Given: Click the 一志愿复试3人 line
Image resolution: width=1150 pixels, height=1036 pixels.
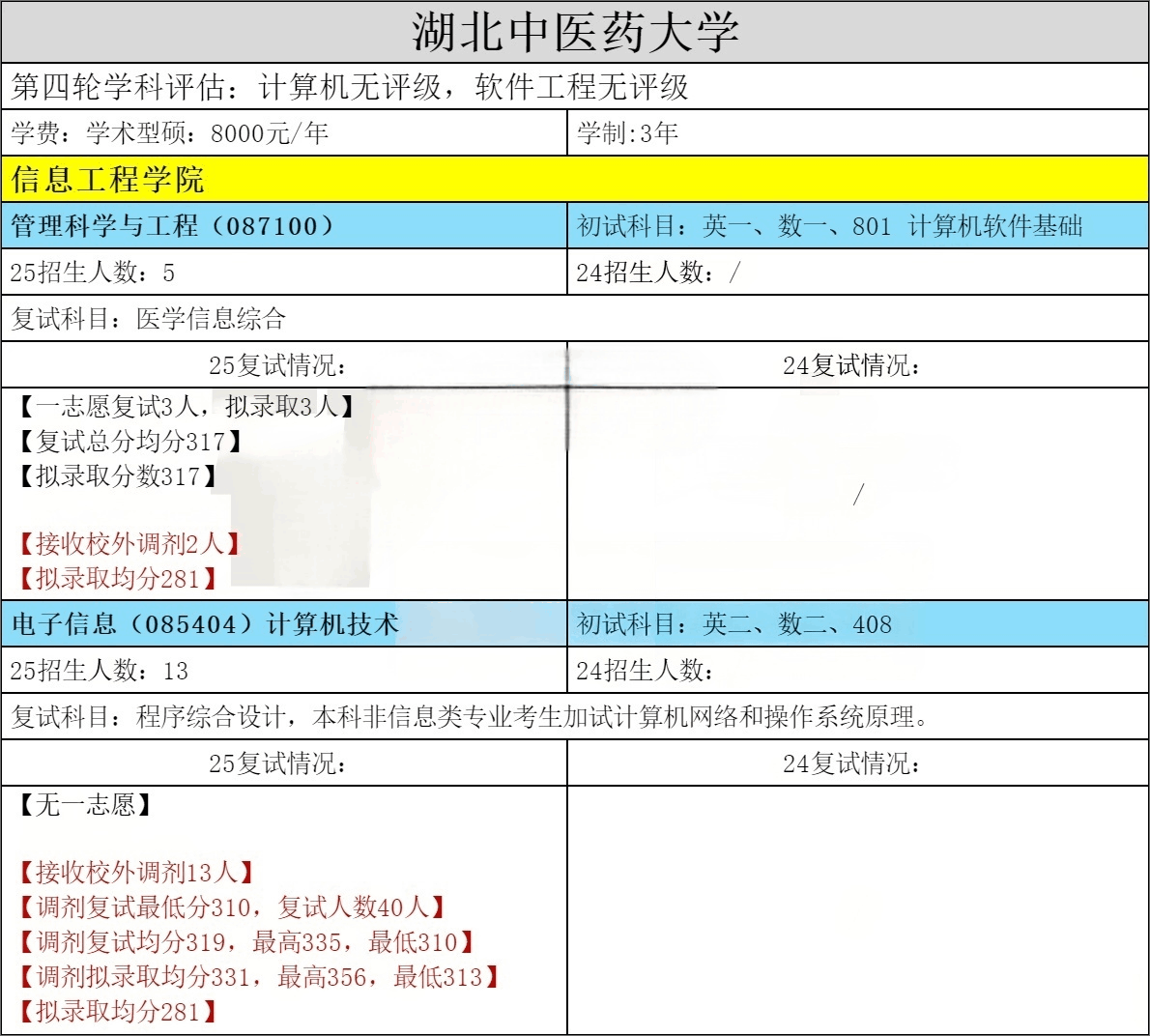Looking at the screenshot, I should click(x=185, y=407).
